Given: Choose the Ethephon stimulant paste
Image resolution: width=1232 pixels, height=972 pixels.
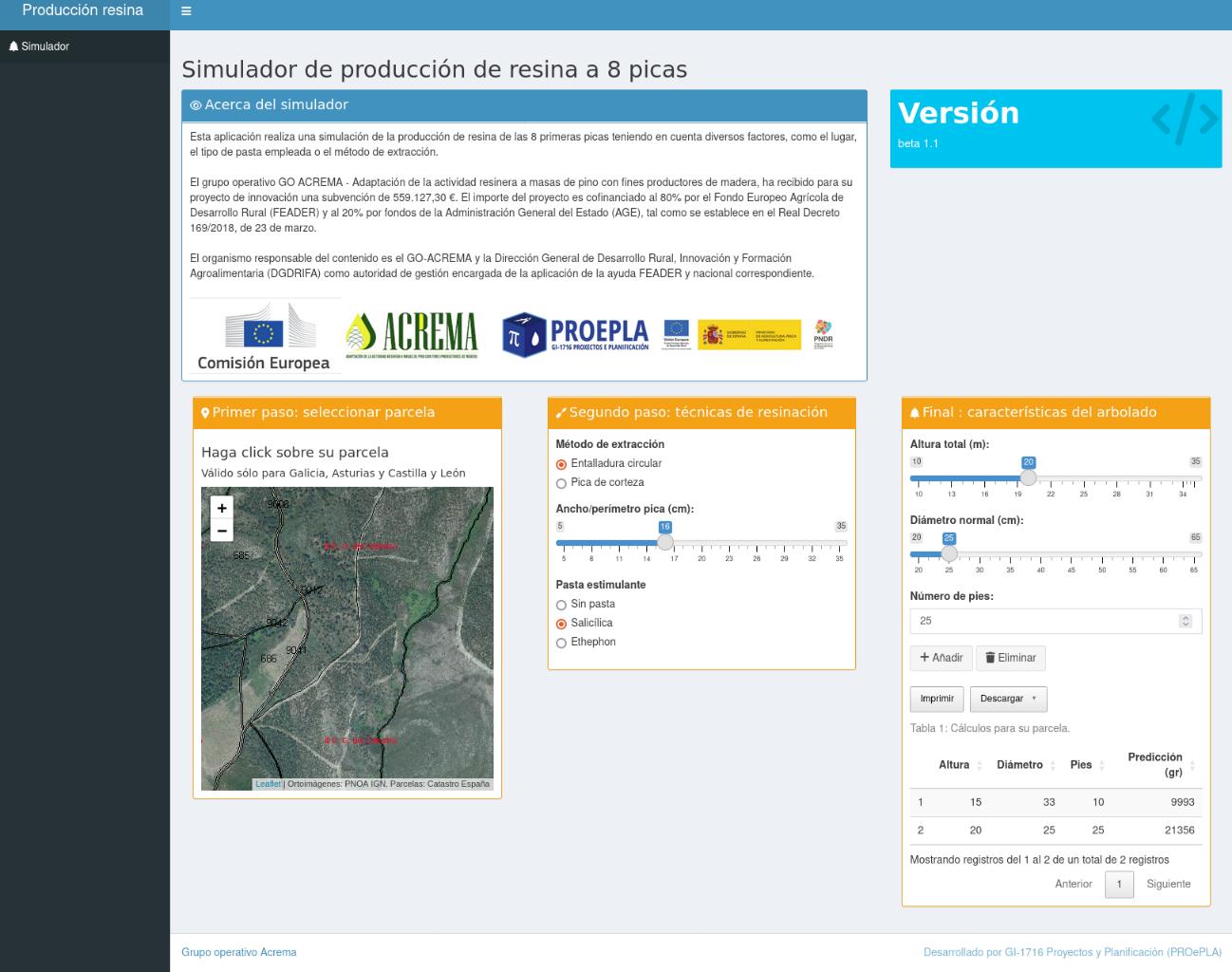Looking at the screenshot, I should coord(561,643).
